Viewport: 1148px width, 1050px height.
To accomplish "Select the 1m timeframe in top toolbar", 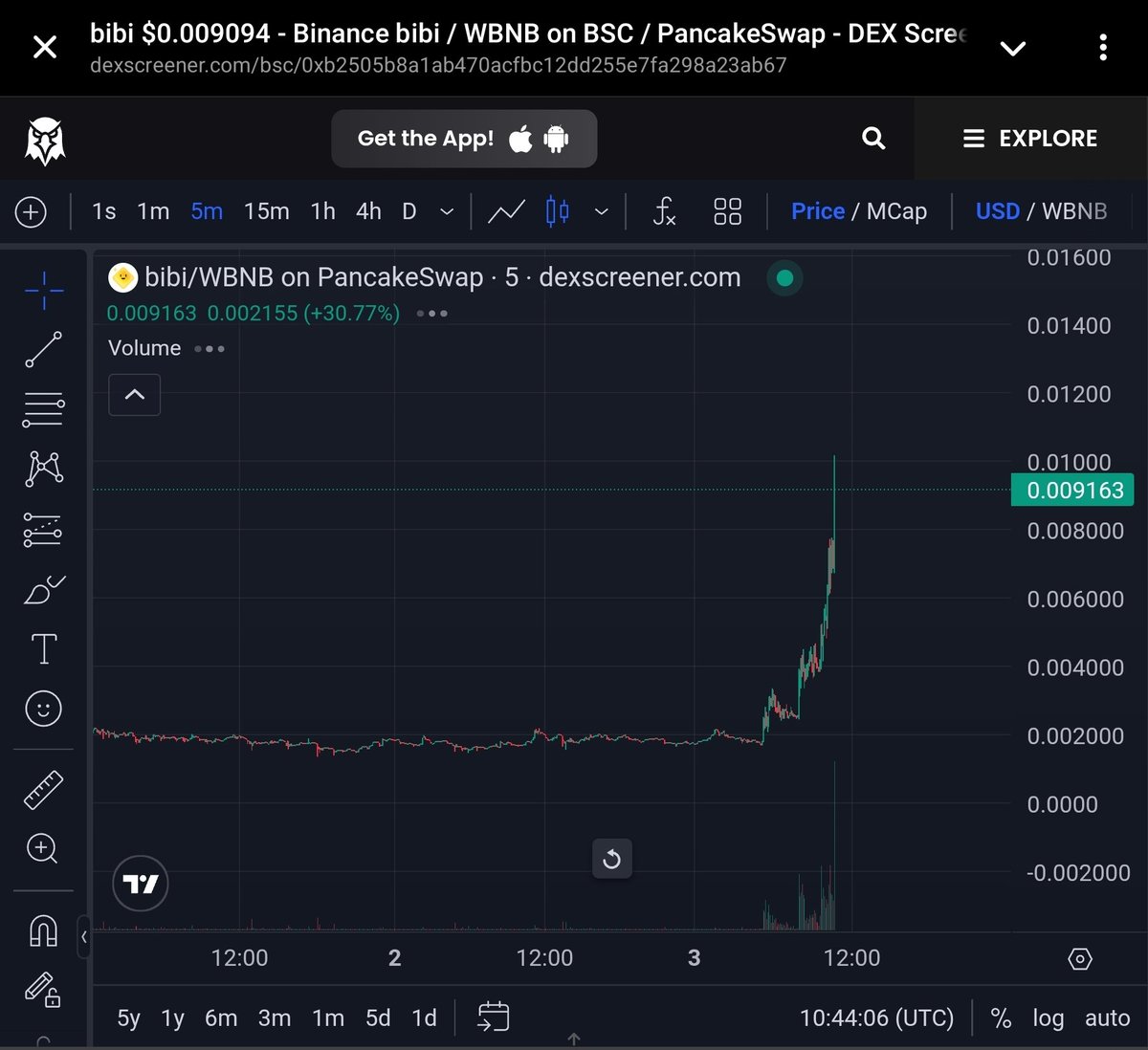I will 153,211.
